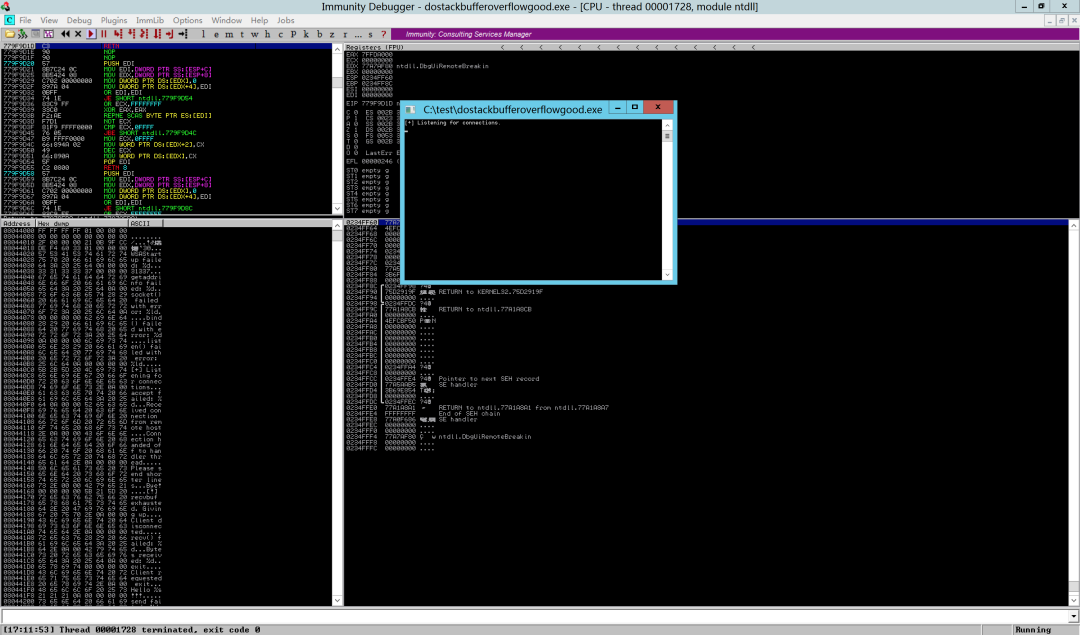This screenshot has width=1080, height=635.
Task: Show source with 's' toolbar button
Action: 371,34
